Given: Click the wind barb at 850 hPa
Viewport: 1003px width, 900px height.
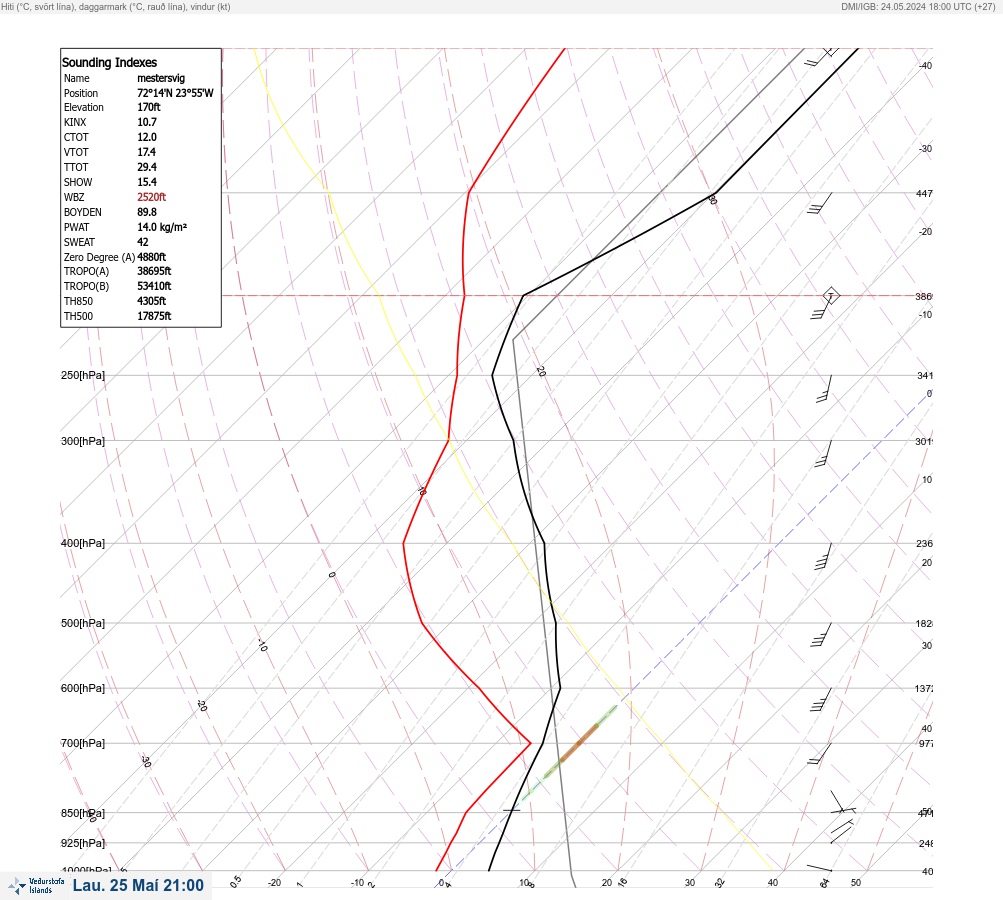Looking at the screenshot, I should pyautogui.click(x=843, y=810).
